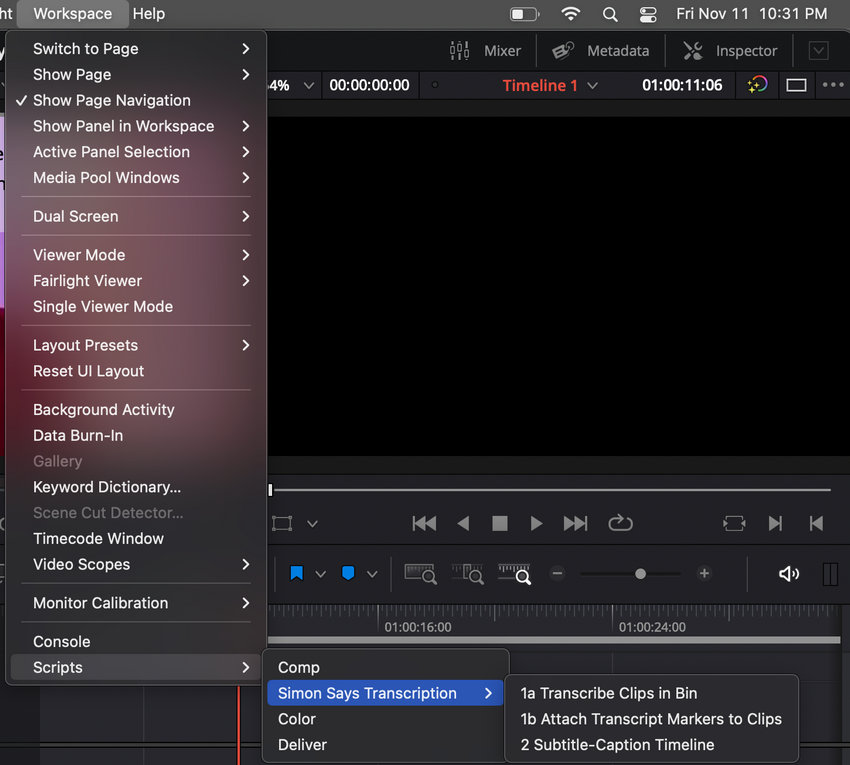Select Reset UI Layout
The image size is (850, 765).
point(136,371)
